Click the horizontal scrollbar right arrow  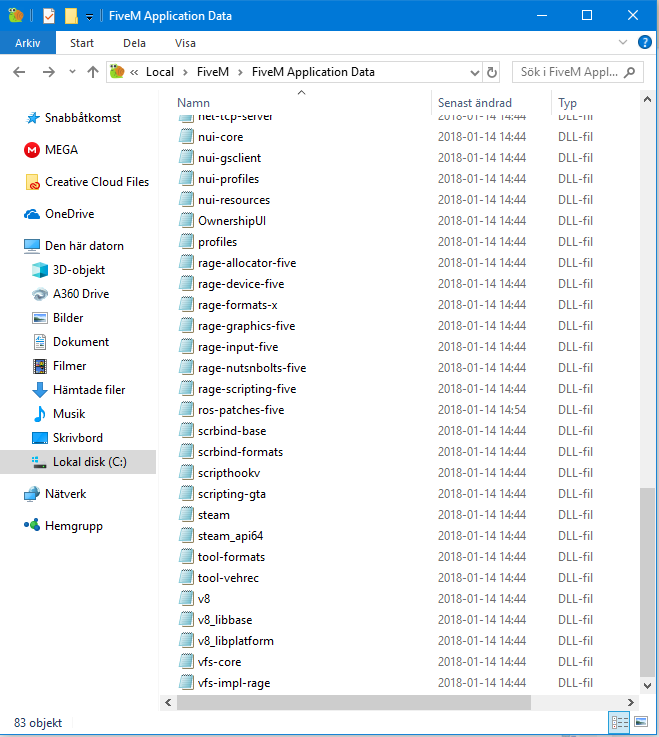point(631,702)
